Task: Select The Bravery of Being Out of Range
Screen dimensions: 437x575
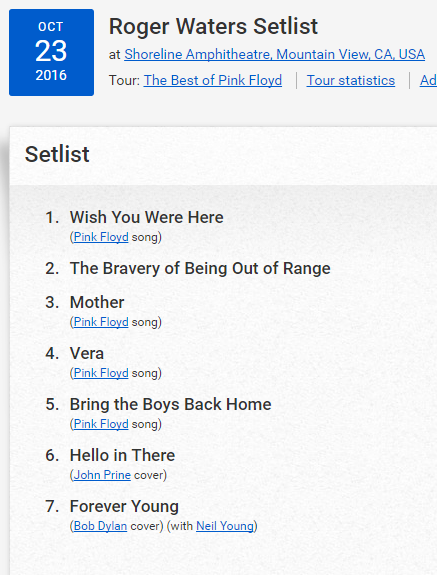Action: [x=200, y=268]
